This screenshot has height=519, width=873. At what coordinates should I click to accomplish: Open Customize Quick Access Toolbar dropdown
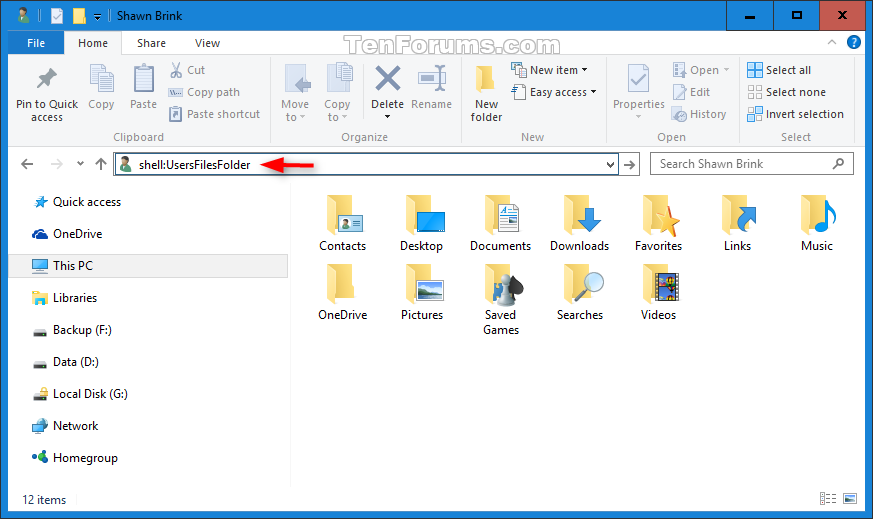97,17
